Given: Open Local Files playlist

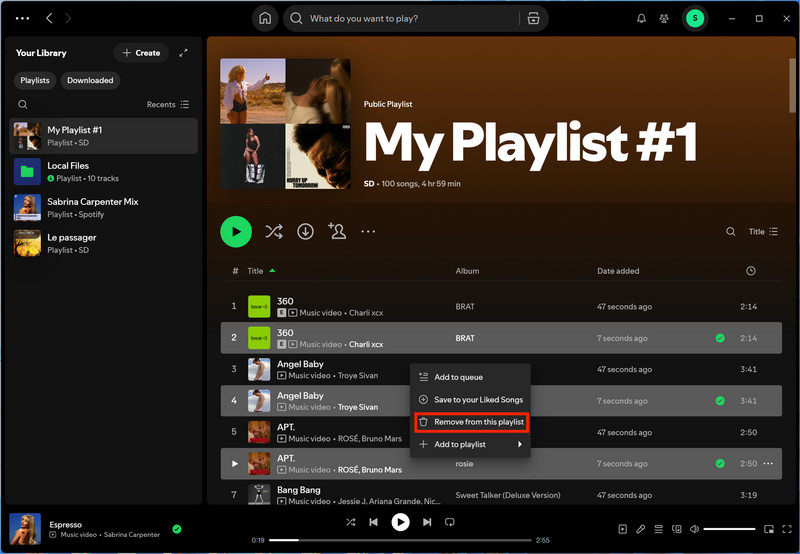Looking at the screenshot, I should click(104, 172).
